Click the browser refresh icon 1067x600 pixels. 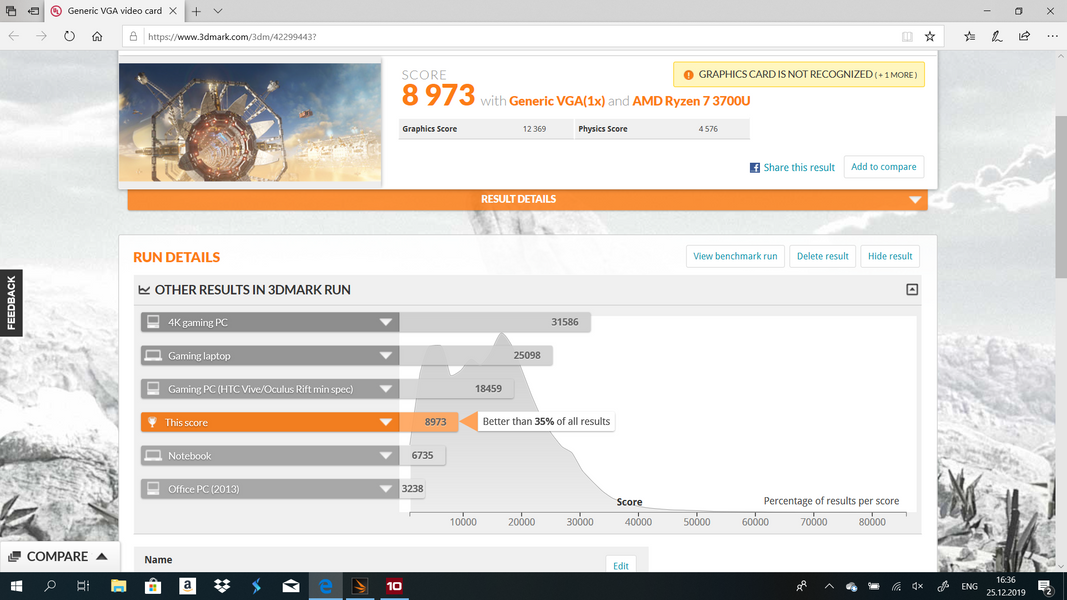[69, 36]
